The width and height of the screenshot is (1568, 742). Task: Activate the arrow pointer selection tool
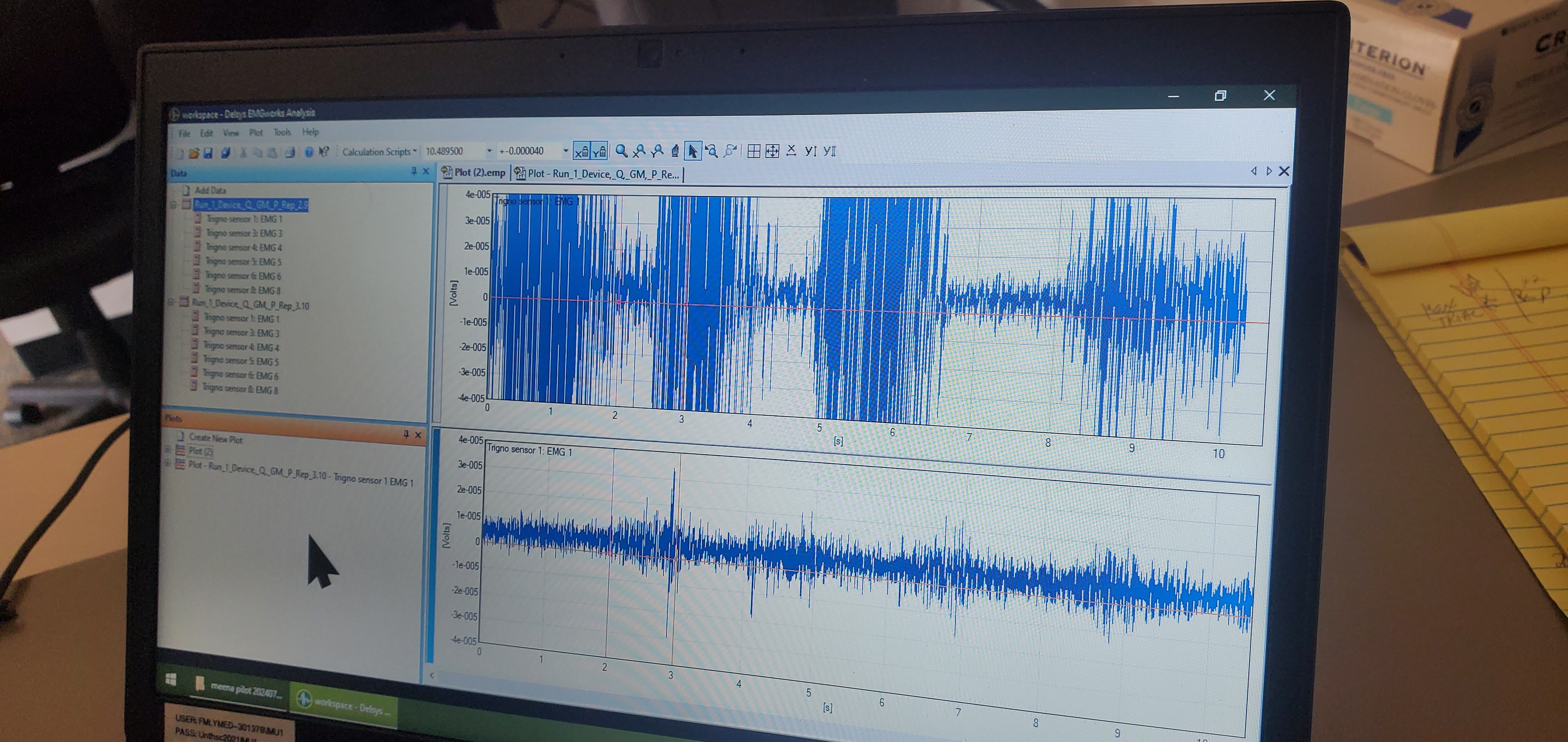tap(693, 151)
